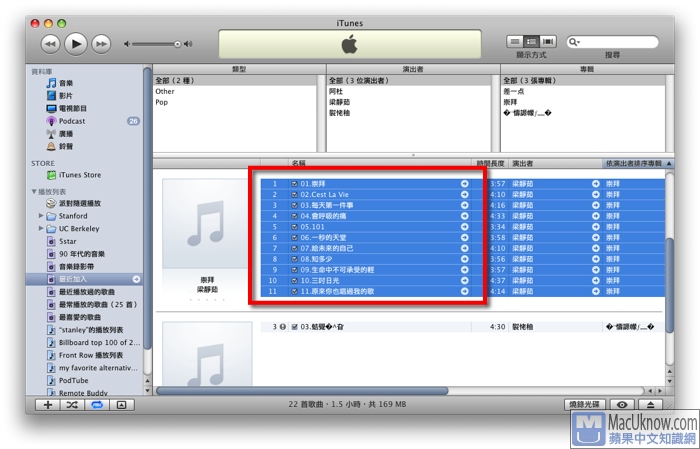Expand the UC Berkeley folder
This screenshot has width=700, height=449.
point(41,229)
